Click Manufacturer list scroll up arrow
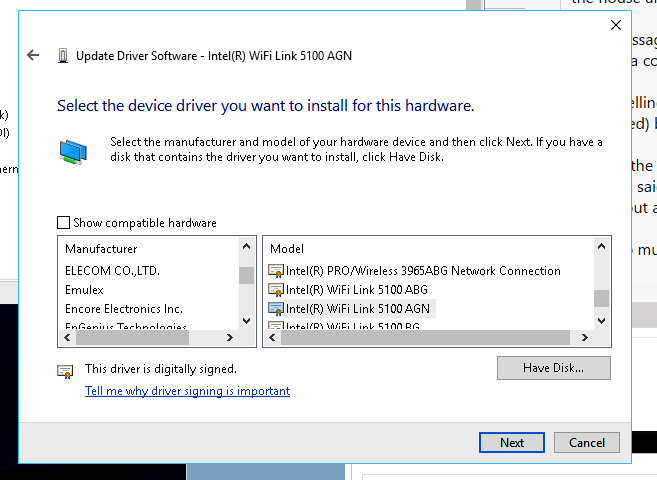 tap(246, 247)
